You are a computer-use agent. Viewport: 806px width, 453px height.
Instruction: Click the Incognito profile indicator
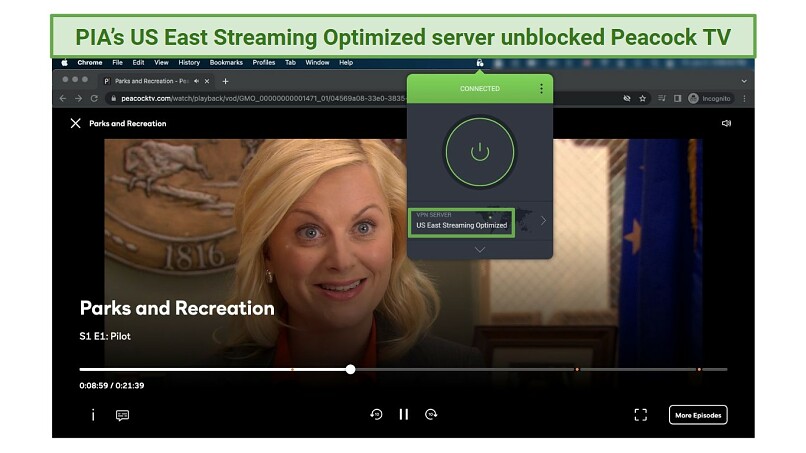click(x=709, y=98)
